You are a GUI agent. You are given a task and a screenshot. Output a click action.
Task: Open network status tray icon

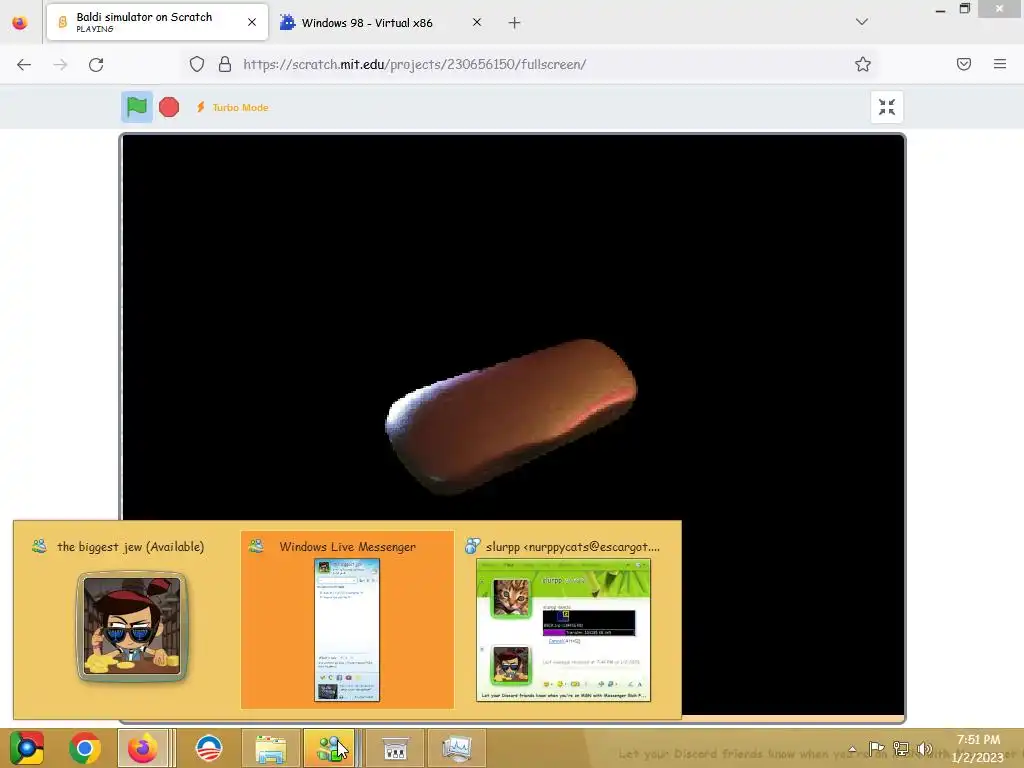pyautogui.click(x=901, y=748)
